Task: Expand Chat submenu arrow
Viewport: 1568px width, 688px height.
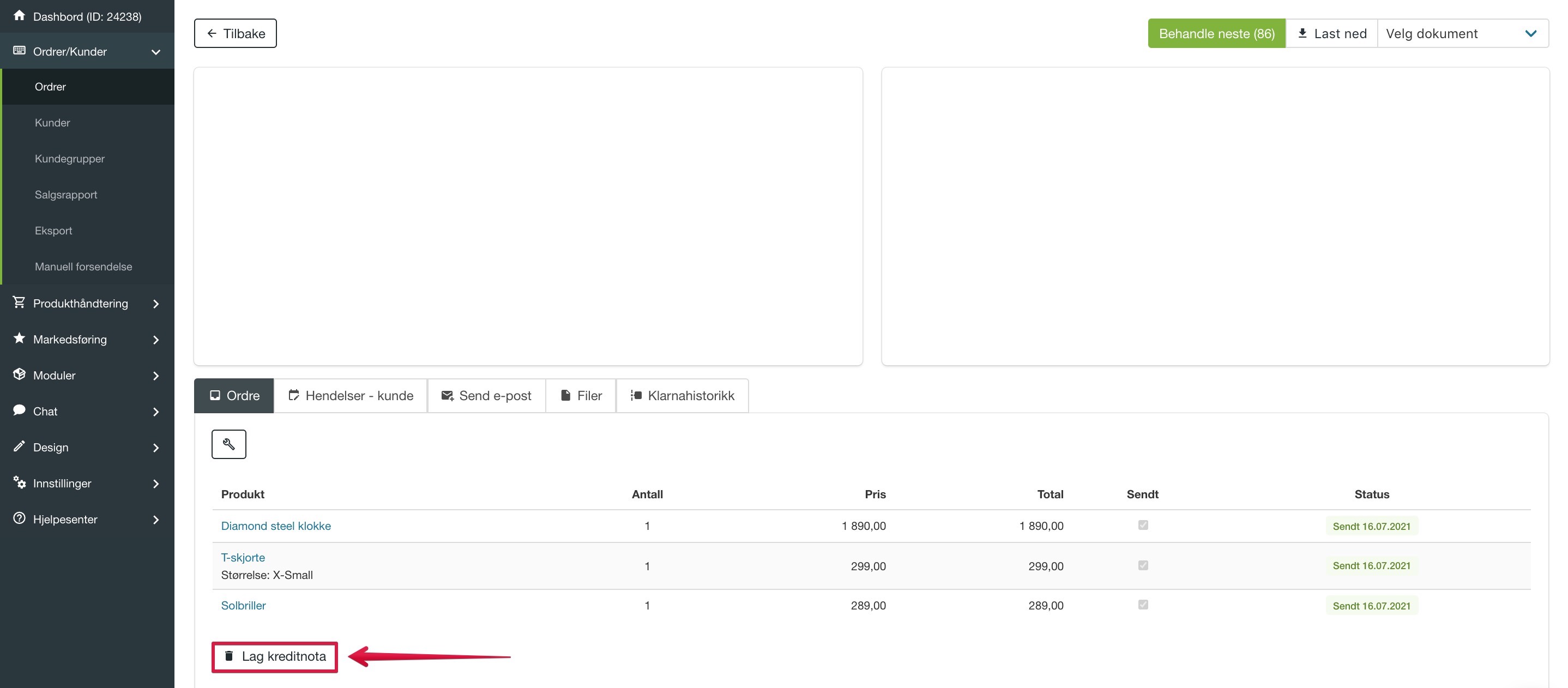Action: 156,412
